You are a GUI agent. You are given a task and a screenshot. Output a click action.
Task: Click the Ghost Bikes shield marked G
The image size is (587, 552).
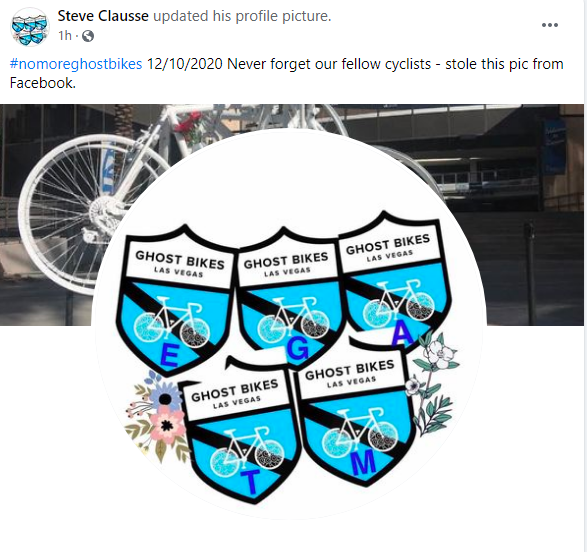tap(288, 294)
